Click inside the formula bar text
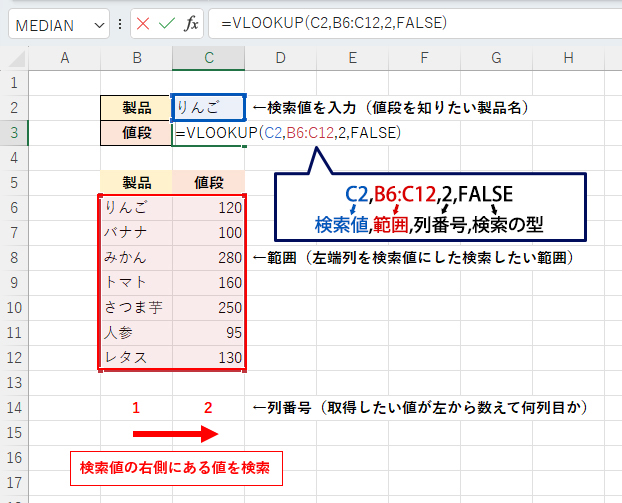The height and width of the screenshot is (503, 622). [x=400, y=23]
